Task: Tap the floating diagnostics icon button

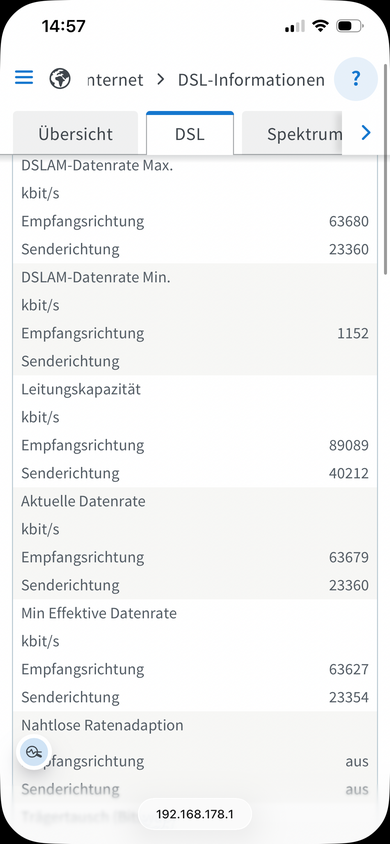Action: (x=33, y=752)
